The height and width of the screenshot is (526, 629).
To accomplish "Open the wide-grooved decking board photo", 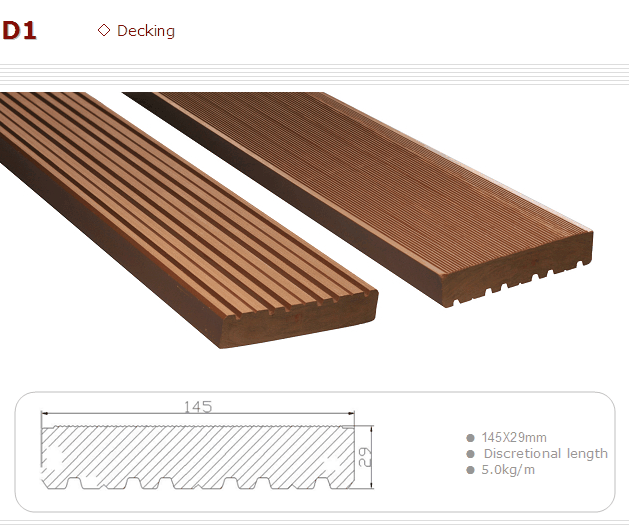I will (x=189, y=220).
